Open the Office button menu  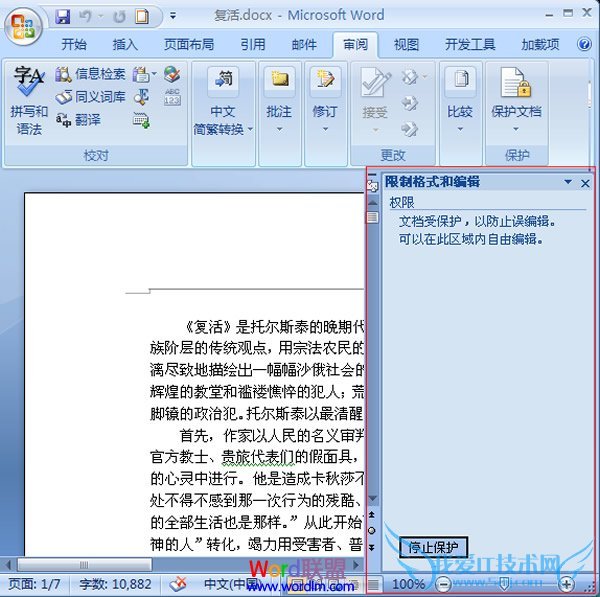point(23,27)
